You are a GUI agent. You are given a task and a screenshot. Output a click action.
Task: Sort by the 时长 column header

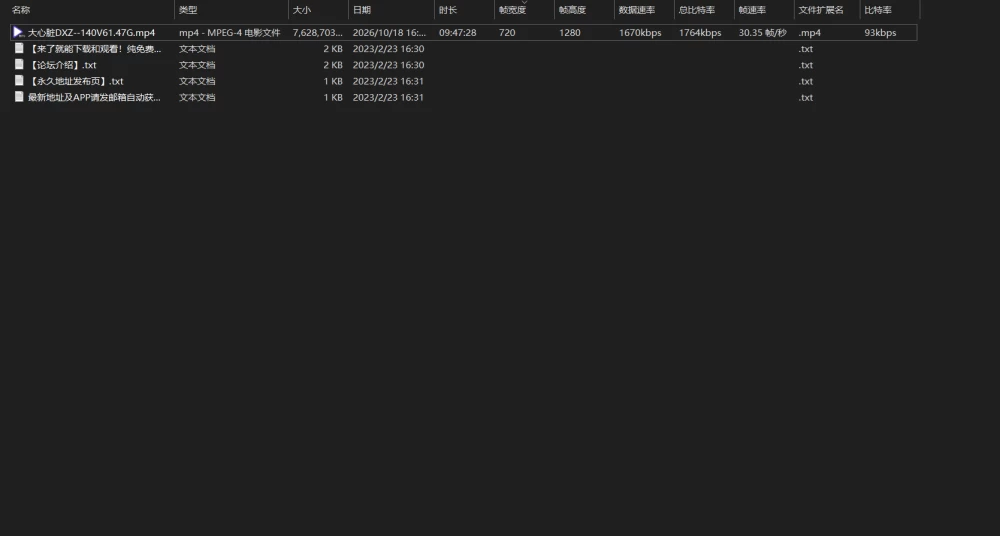pyautogui.click(x=448, y=10)
